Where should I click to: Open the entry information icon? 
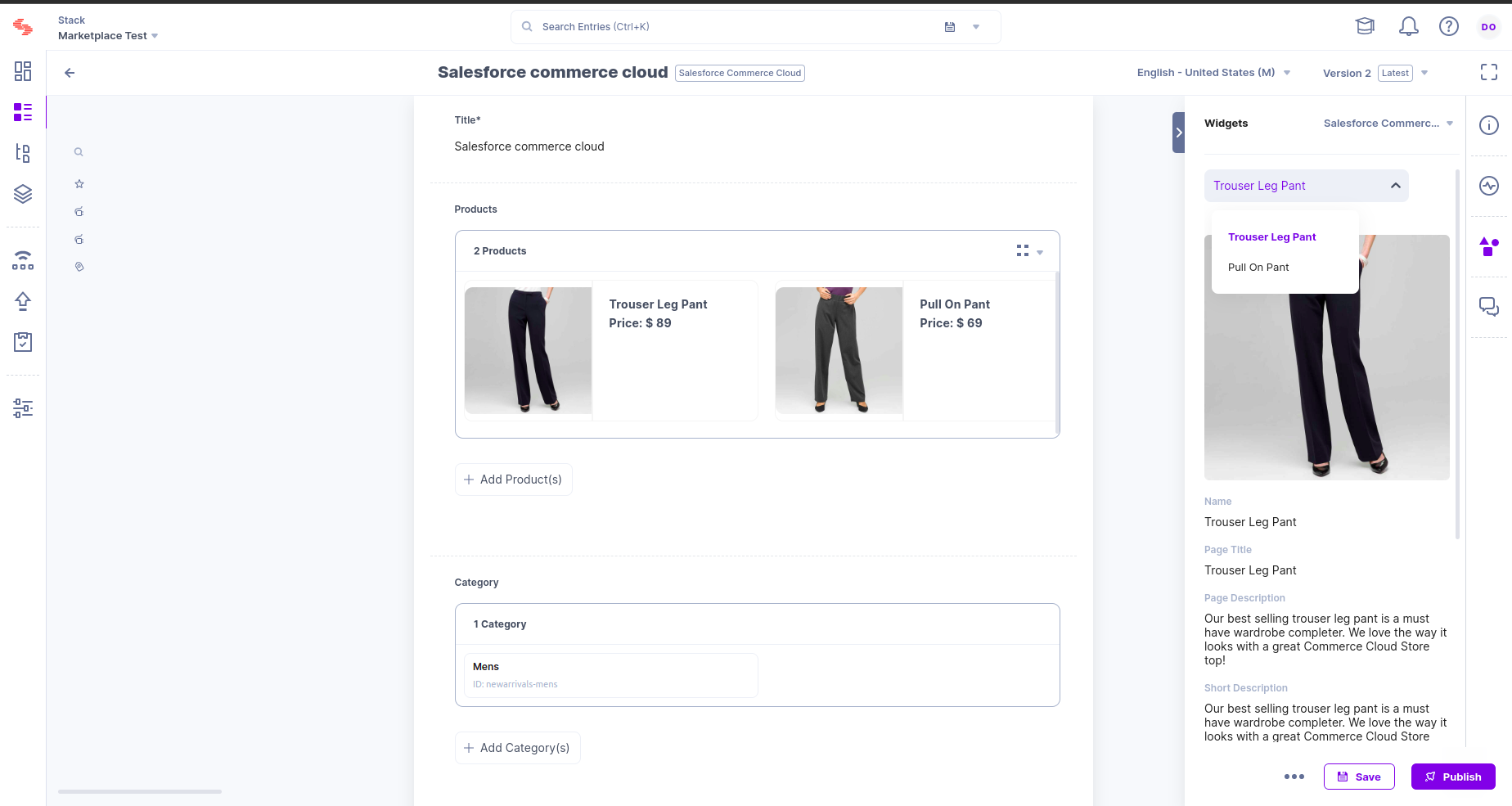[1489, 125]
